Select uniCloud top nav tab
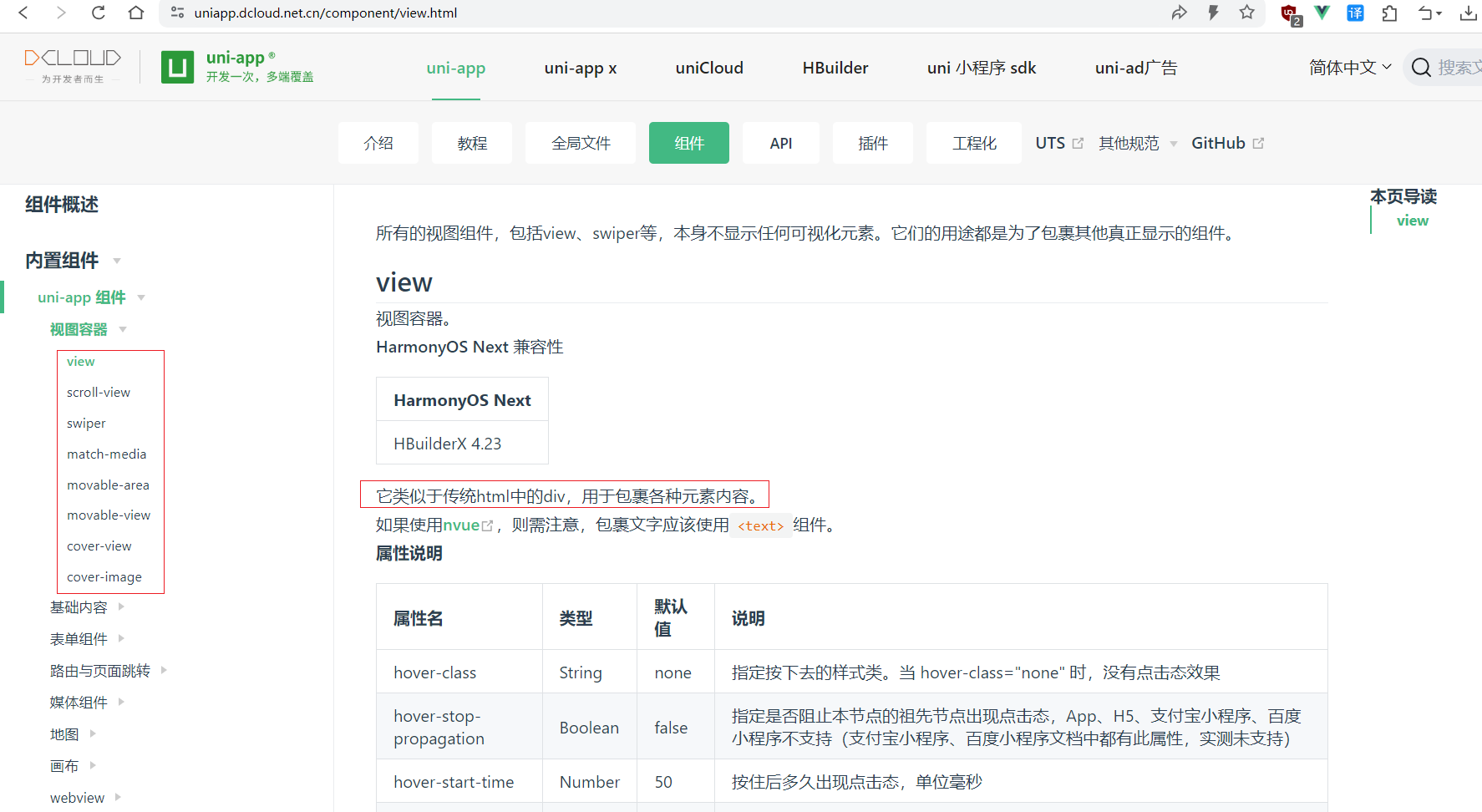Image resolution: width=1482 pixels, height=812 pixels. pyautogui.click(x=709, y=68)
